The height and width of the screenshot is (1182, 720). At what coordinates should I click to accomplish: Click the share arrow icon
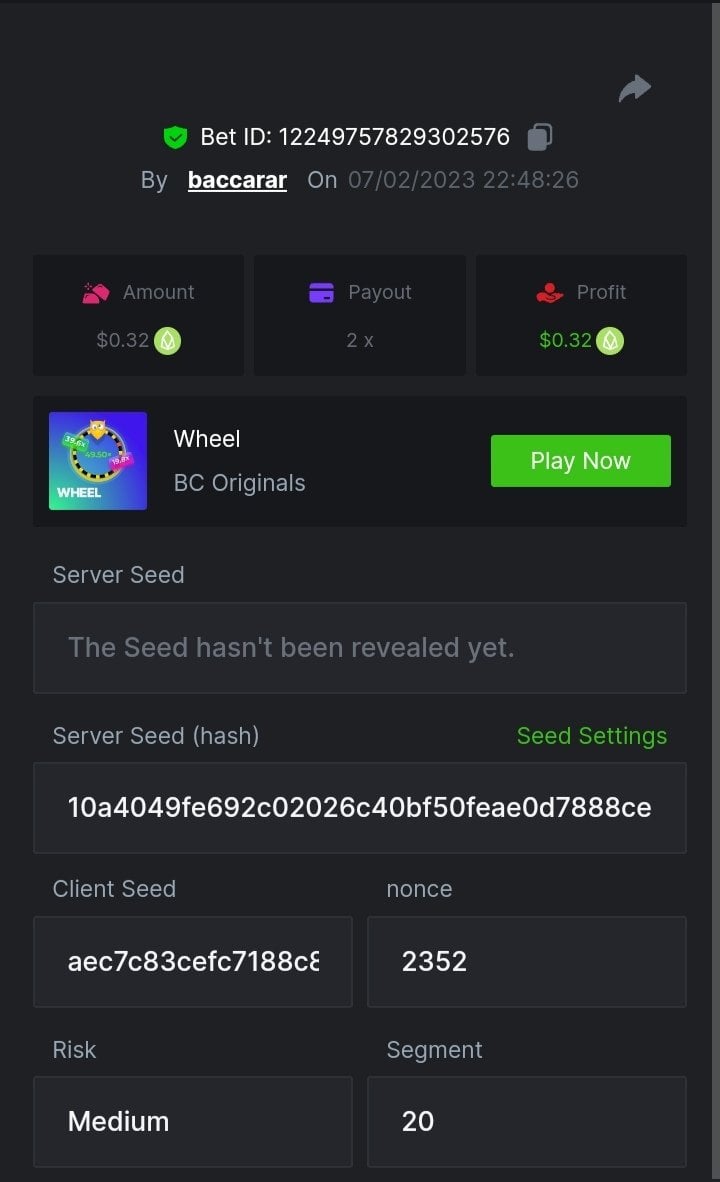(x=634, y=89)
